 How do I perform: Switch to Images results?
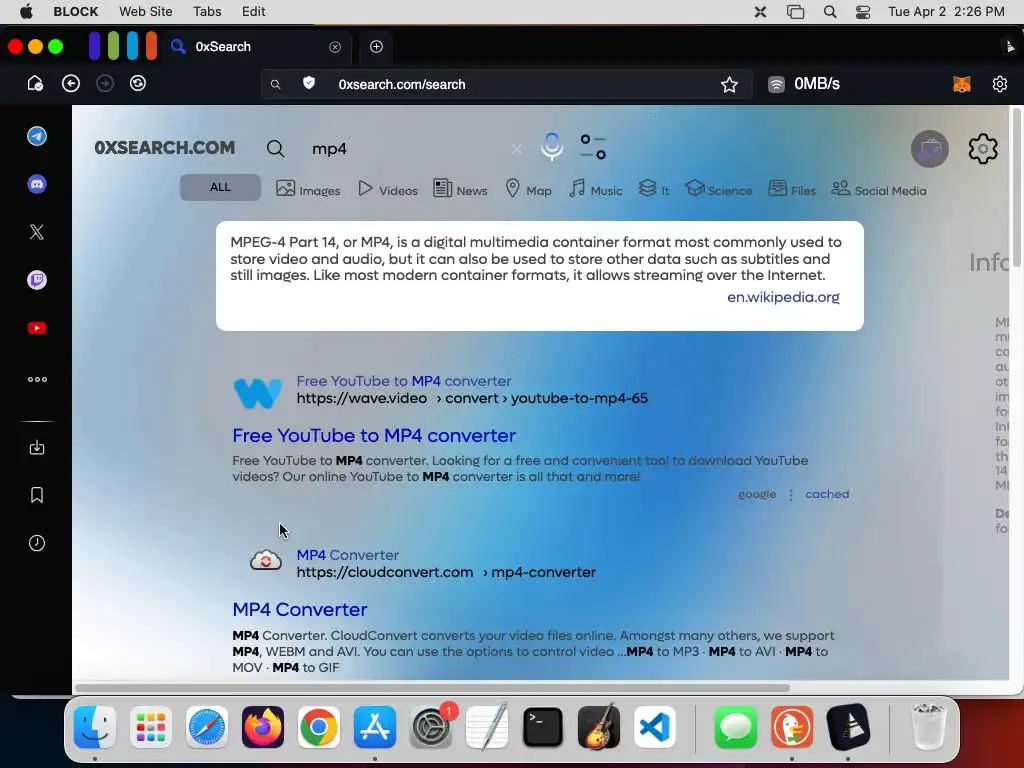[308, 189]
